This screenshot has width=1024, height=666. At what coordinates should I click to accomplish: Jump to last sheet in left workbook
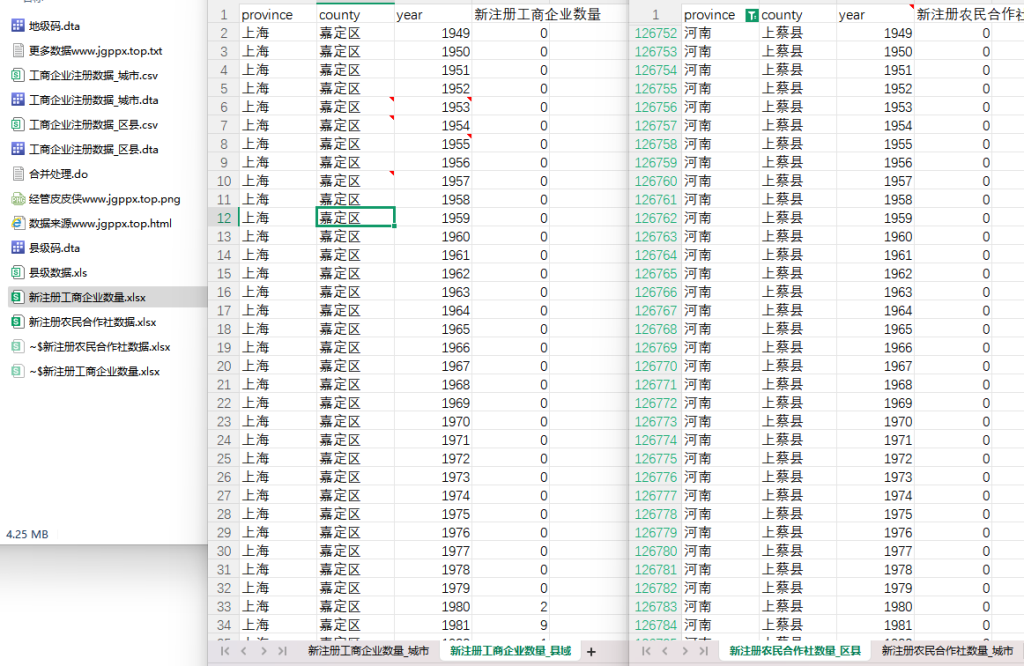coord(282,651)
